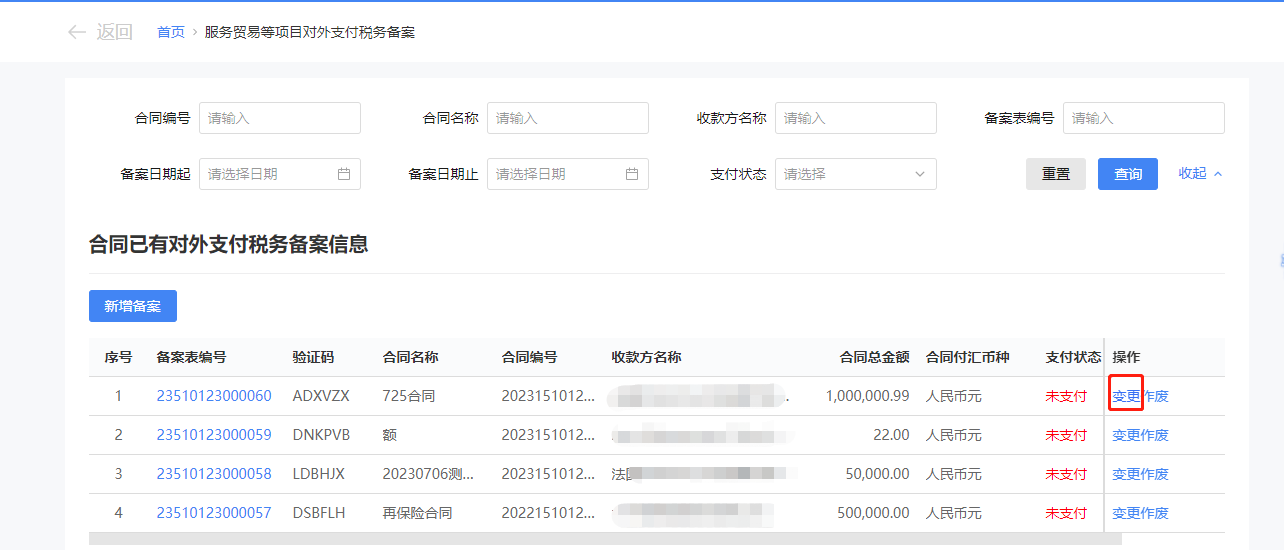
Task: Focus the 合同名称 input field
Action: click(567, 118)
